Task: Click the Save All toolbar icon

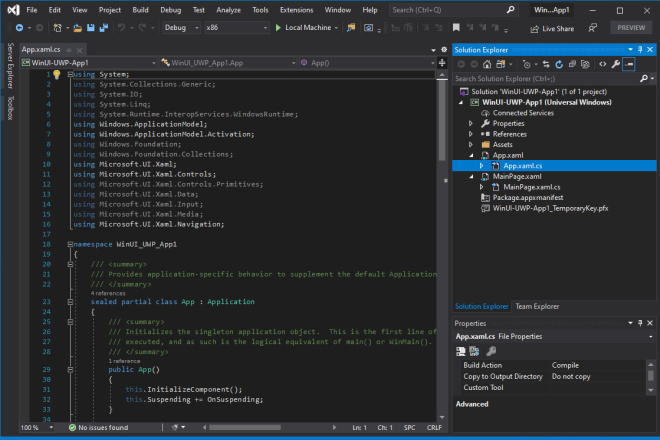Action: (104, 28)
